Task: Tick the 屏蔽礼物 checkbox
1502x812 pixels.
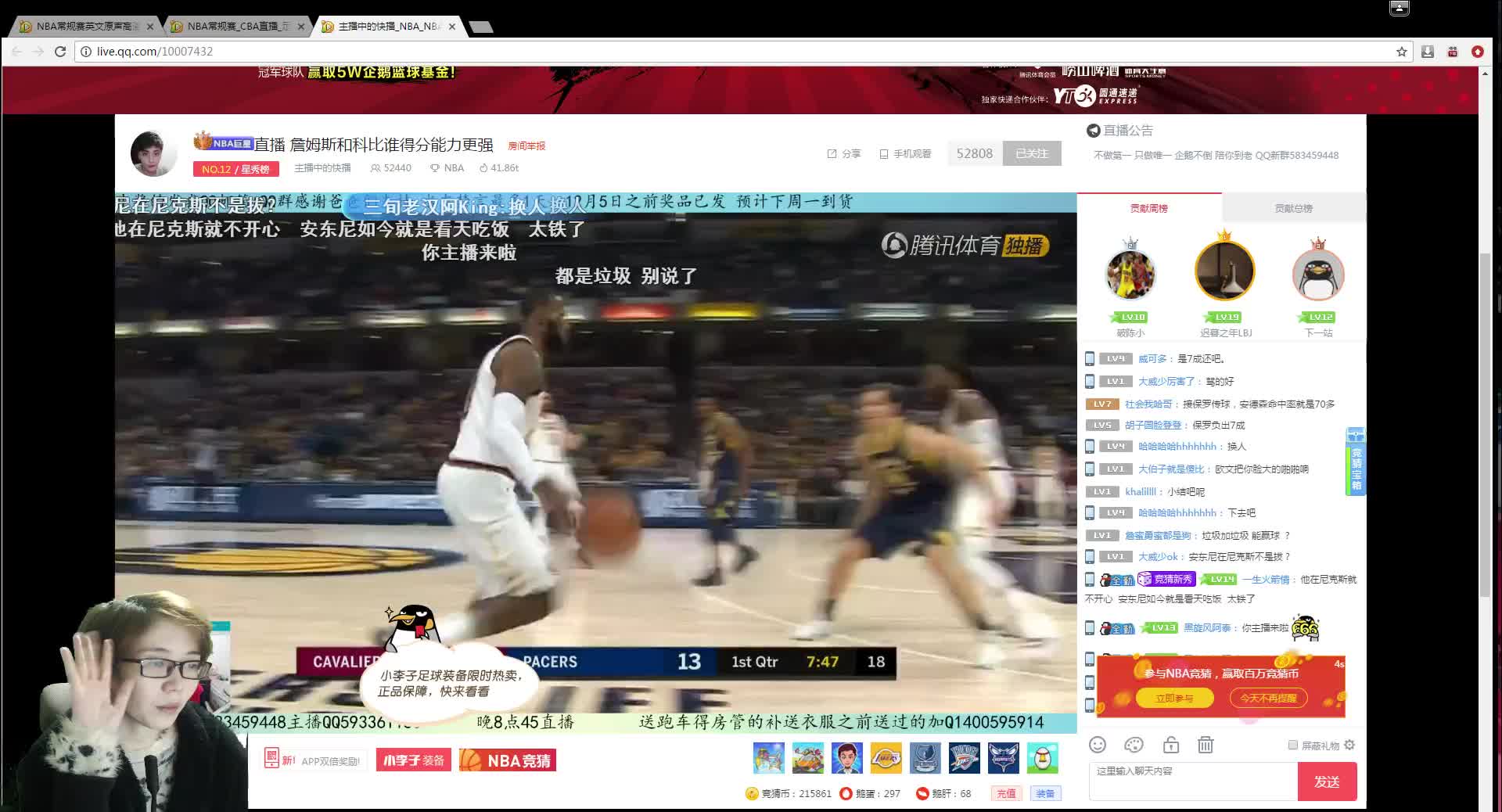Action: 1293,746
